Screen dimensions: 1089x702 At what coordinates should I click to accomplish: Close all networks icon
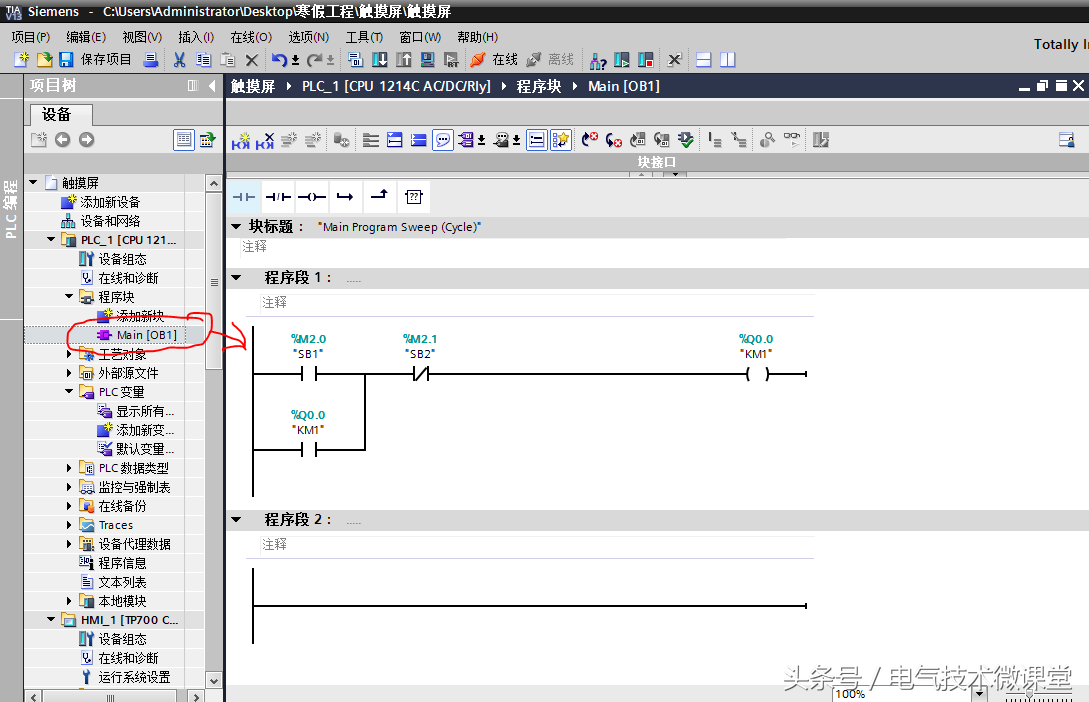(x=418, y=140)
